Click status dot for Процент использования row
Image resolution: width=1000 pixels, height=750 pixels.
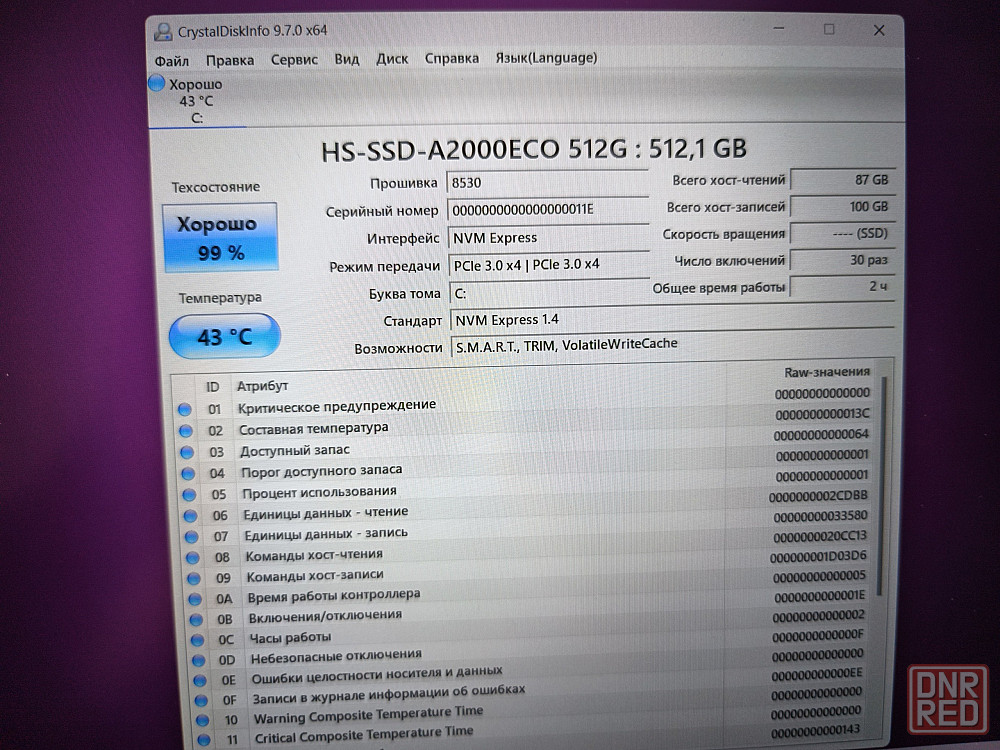tap(189, 494)
